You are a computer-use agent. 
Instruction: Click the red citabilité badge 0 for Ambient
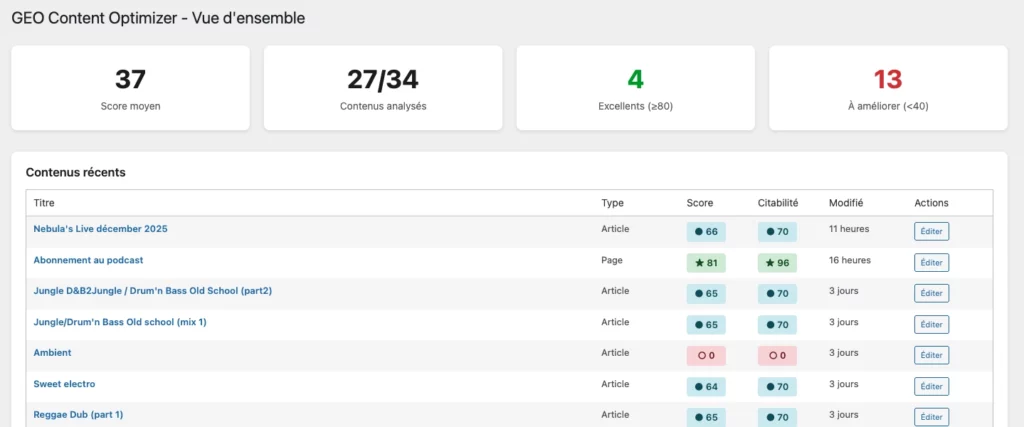click(x=777, y=356)
